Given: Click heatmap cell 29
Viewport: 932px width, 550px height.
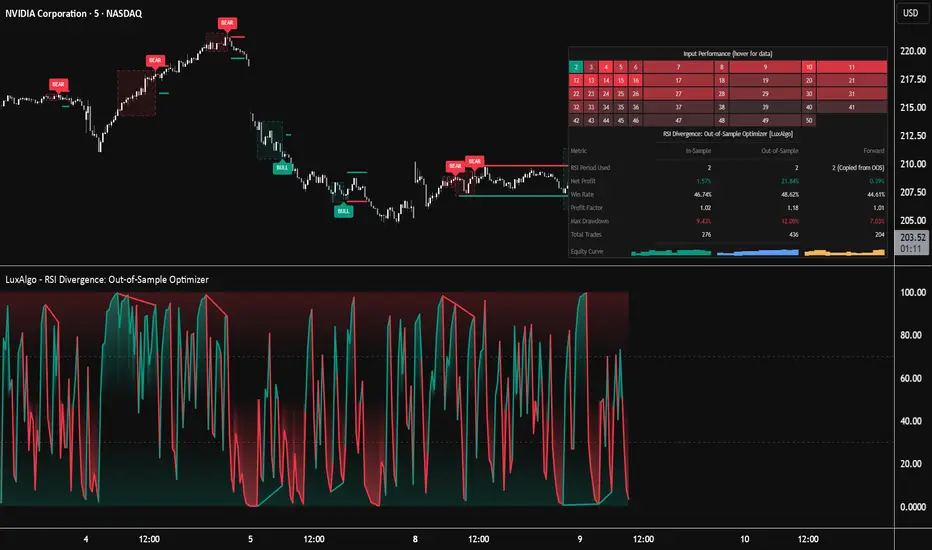Looking at the screenshot, I should [765, 94].
